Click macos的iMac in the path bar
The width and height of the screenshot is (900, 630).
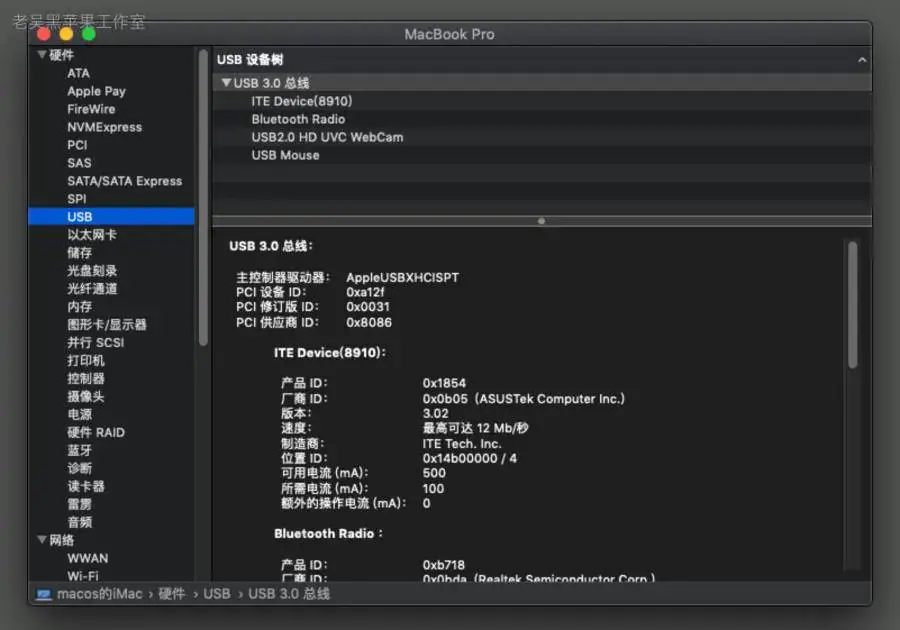pos(99,594)
